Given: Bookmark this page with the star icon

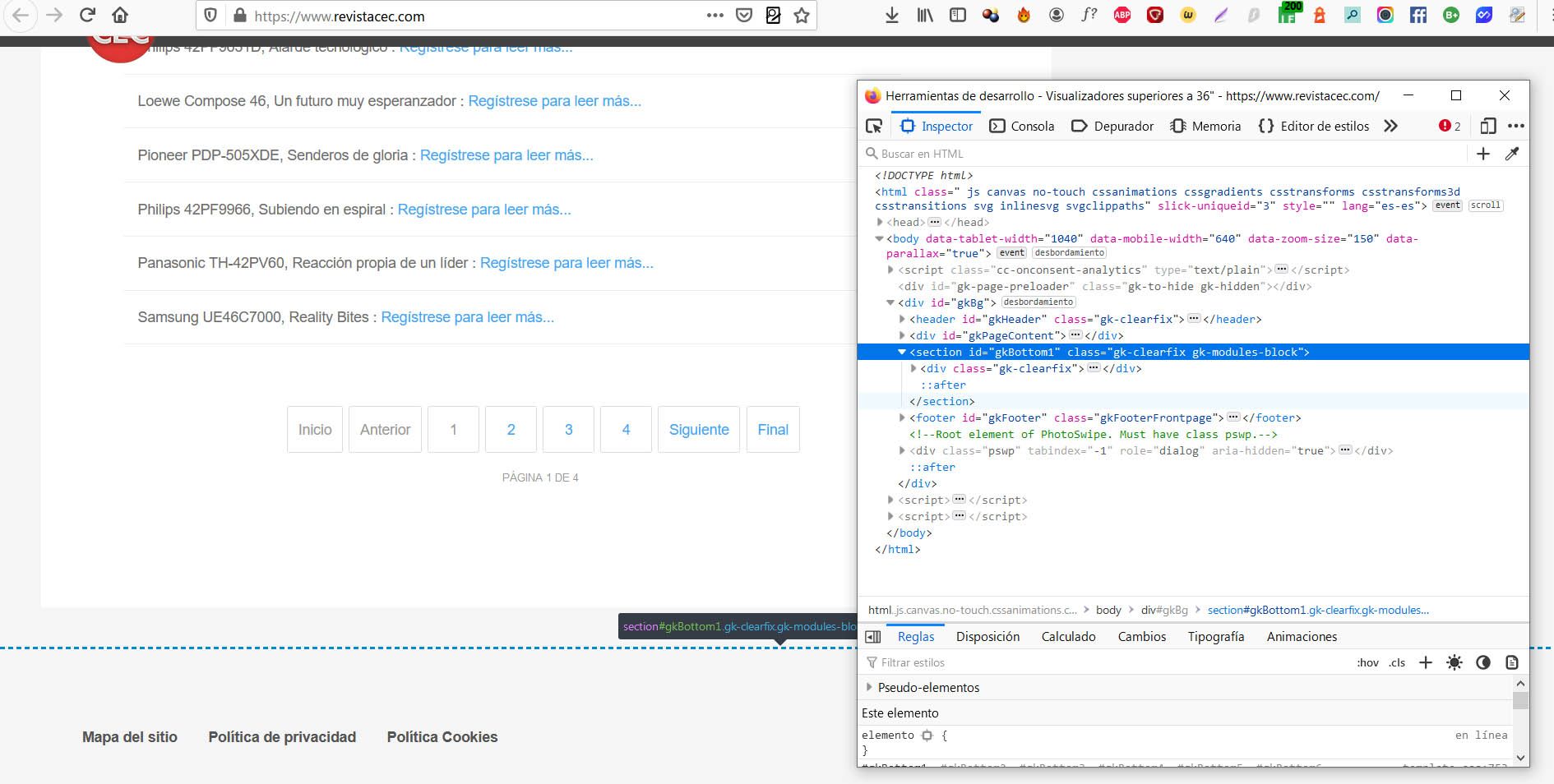Looking at the screenshot, I should click(x=802, y=16).
